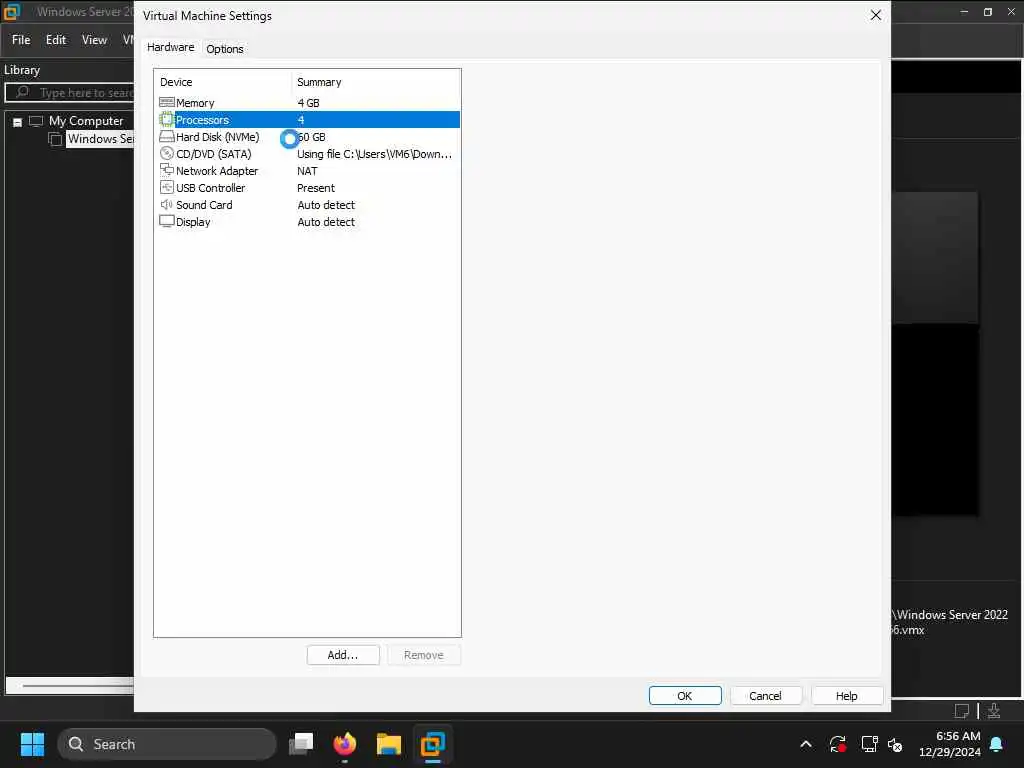Select the Network Adapter icon
This screenshot has height=768, width=1024.
167,170
